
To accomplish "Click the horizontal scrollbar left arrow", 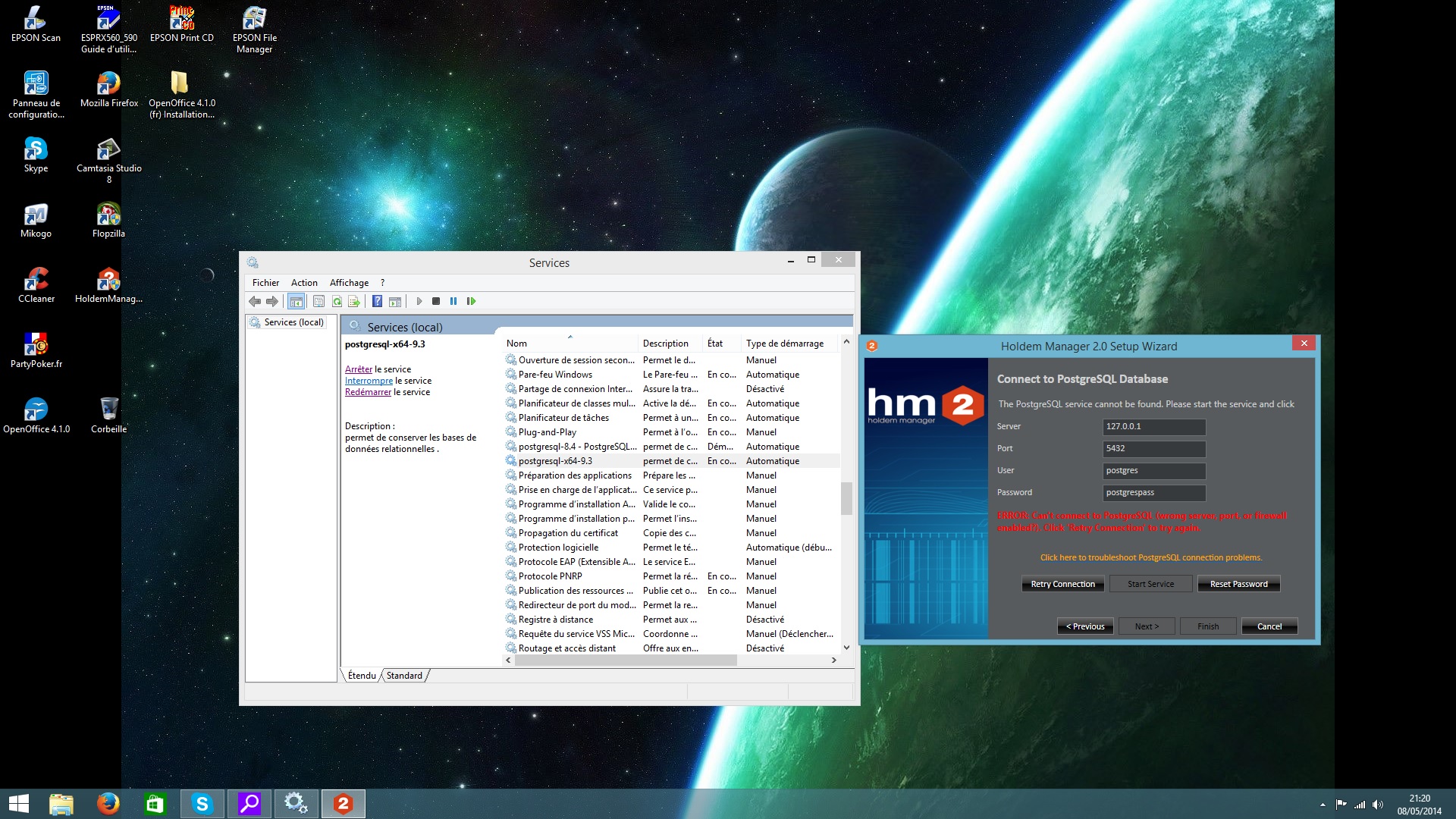I will [508, 661].
